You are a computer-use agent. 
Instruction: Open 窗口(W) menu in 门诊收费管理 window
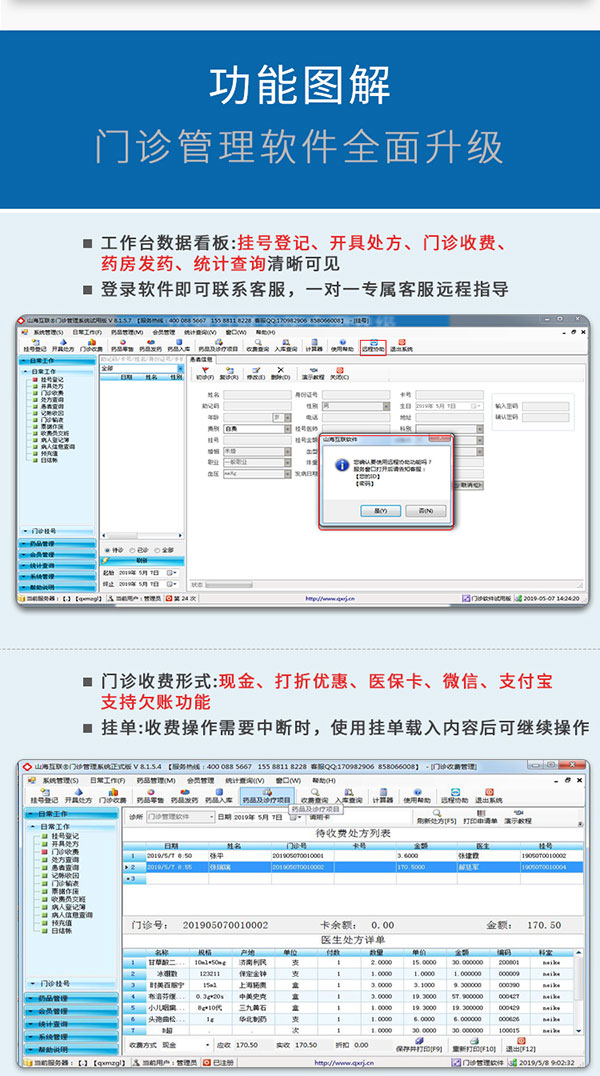coord(288,780)
